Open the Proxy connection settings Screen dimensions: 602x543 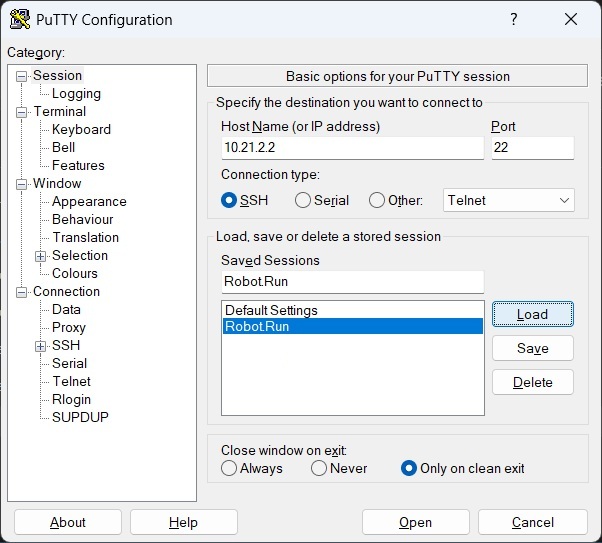click(69, 328)
